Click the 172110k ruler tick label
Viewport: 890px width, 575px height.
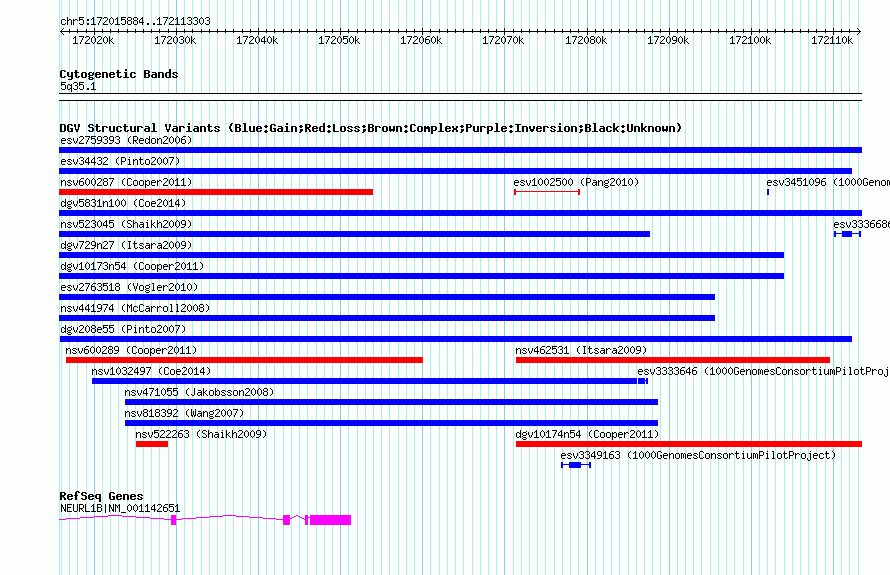[x=832, y=40]
